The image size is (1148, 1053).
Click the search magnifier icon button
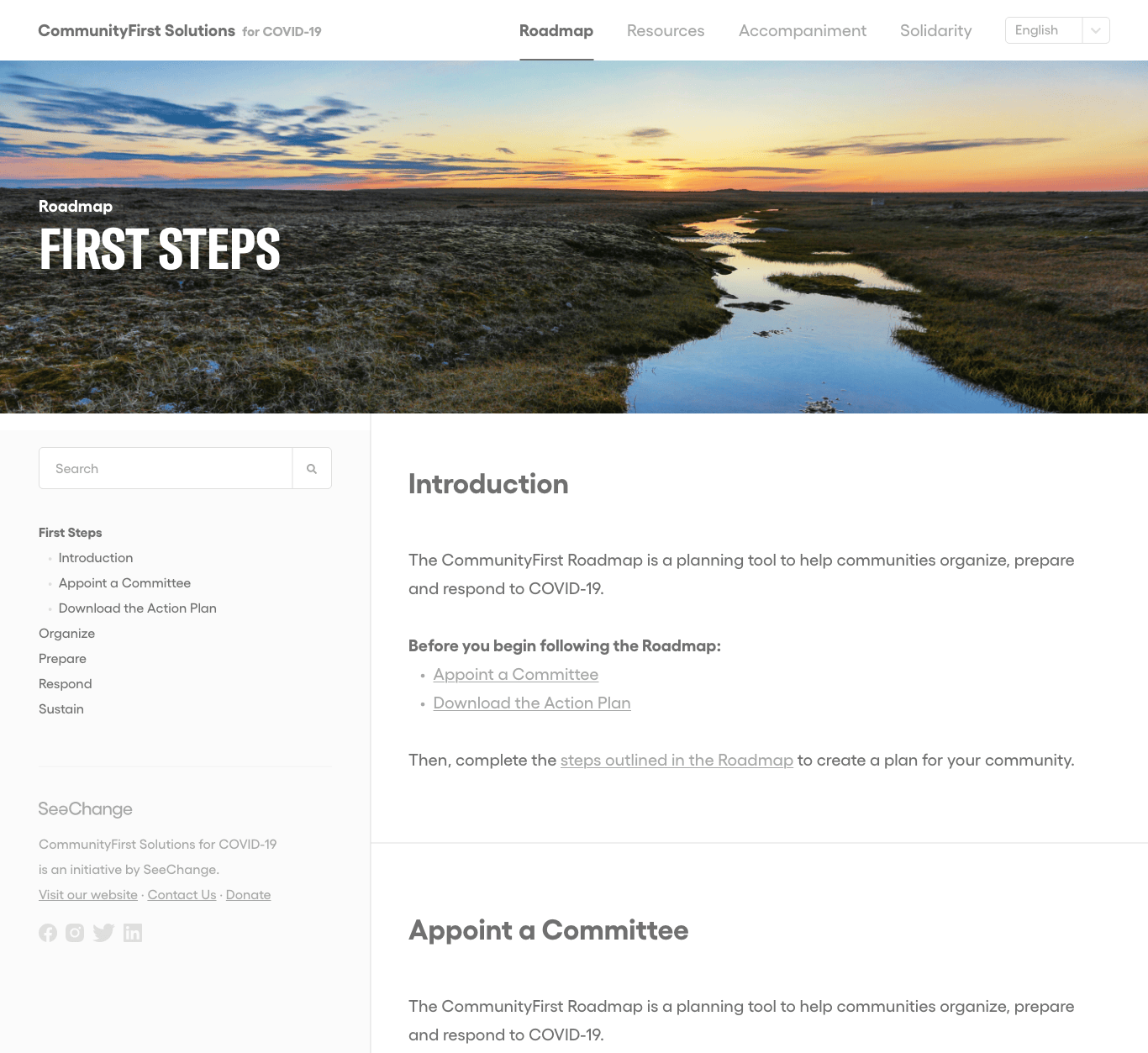[x=312, y=468]
